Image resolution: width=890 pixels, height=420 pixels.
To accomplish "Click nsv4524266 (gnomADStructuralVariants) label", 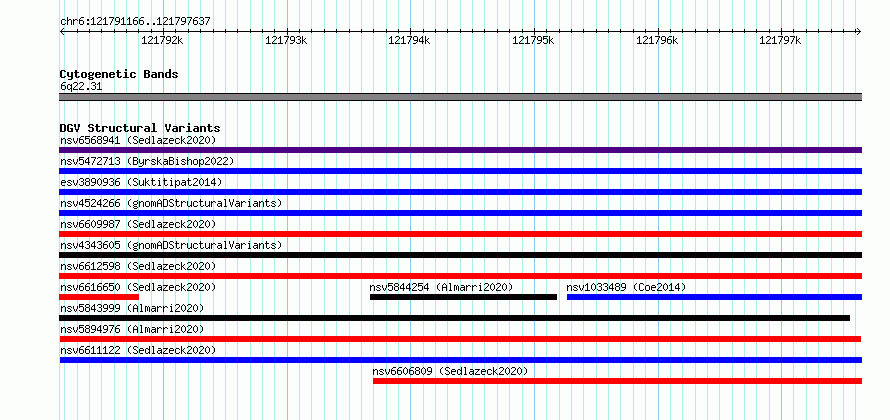I will pyautogui.click(x=171, y=203).
